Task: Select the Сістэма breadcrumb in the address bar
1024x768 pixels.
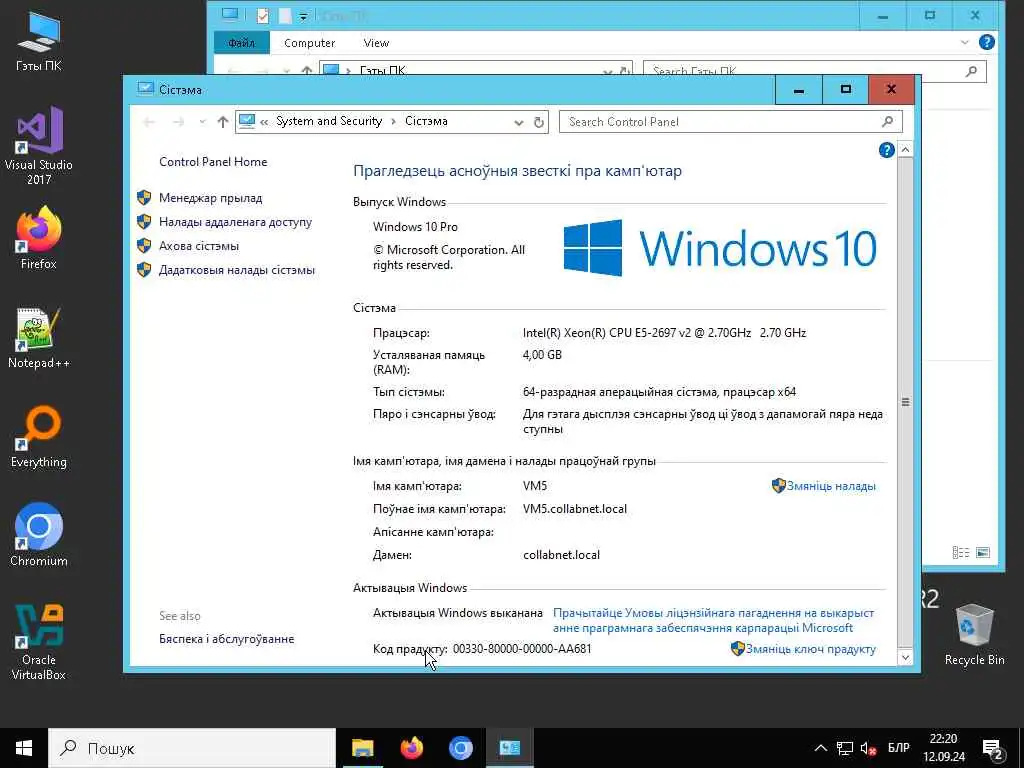Action: pyautogui.click(x=426, y=121)
